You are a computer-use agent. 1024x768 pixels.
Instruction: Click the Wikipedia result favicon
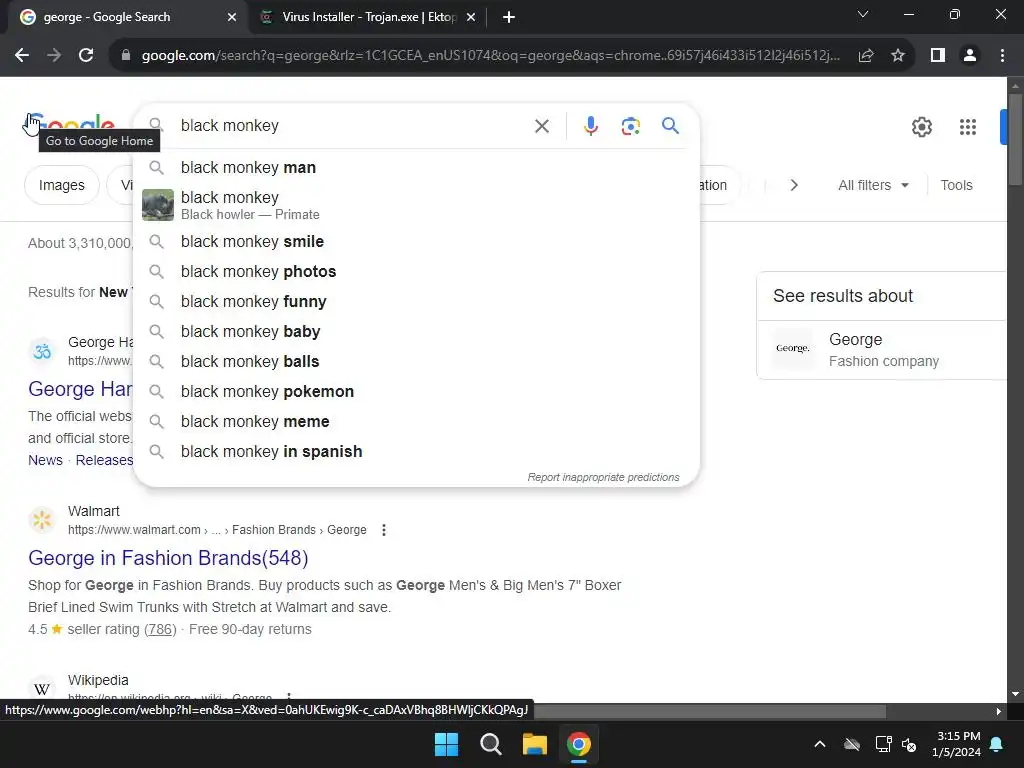(x=42, y=688)
